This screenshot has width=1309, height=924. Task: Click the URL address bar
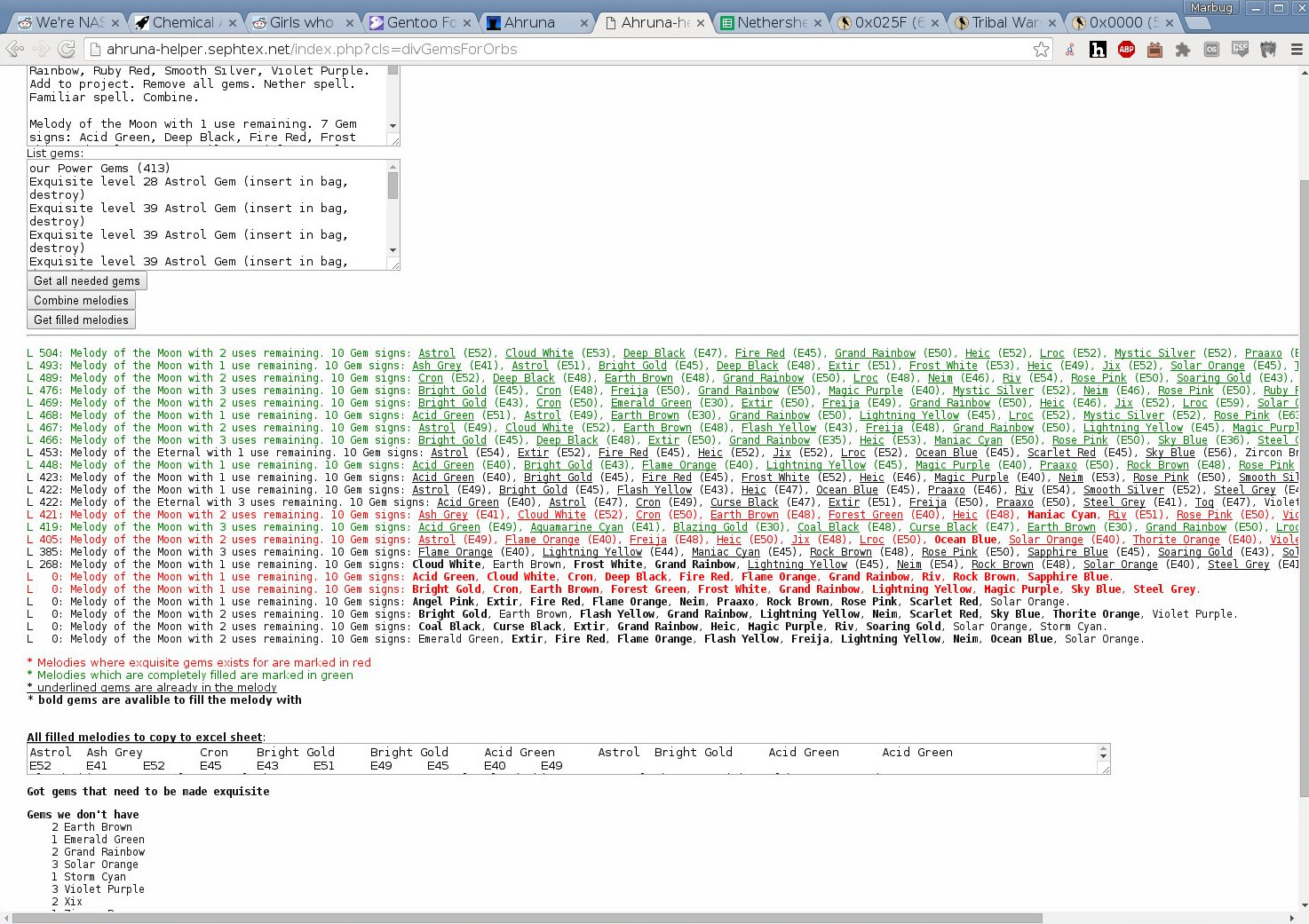568,50
